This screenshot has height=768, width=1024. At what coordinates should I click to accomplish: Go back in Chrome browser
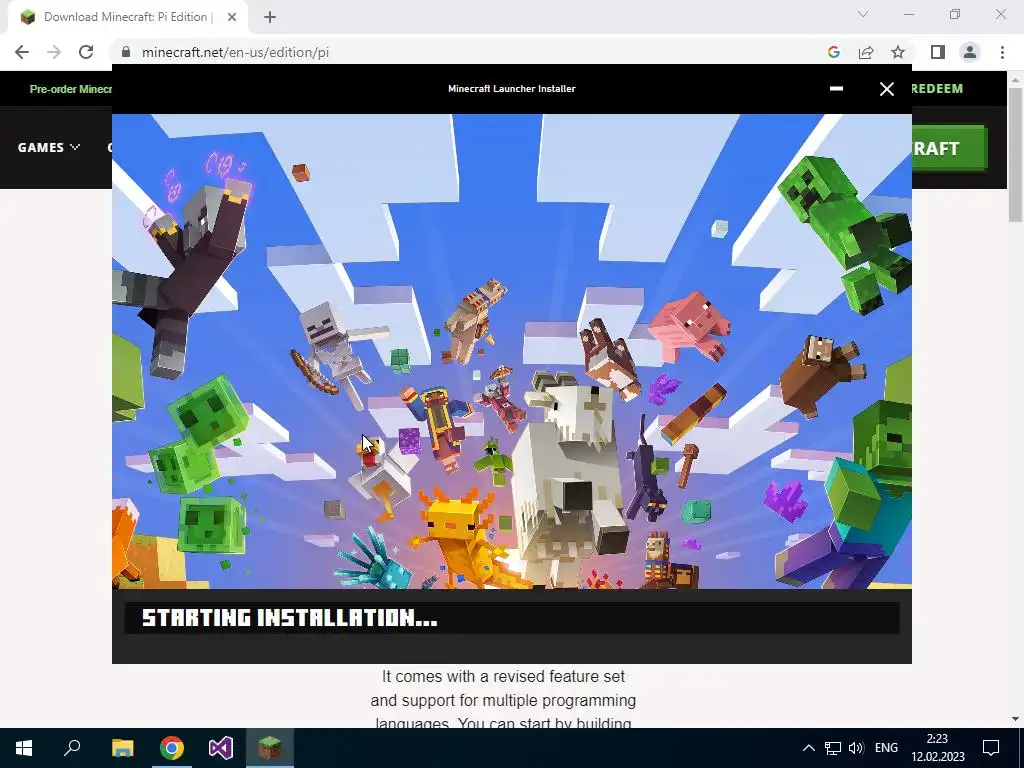pyautogui.click(x=22, y=52)
